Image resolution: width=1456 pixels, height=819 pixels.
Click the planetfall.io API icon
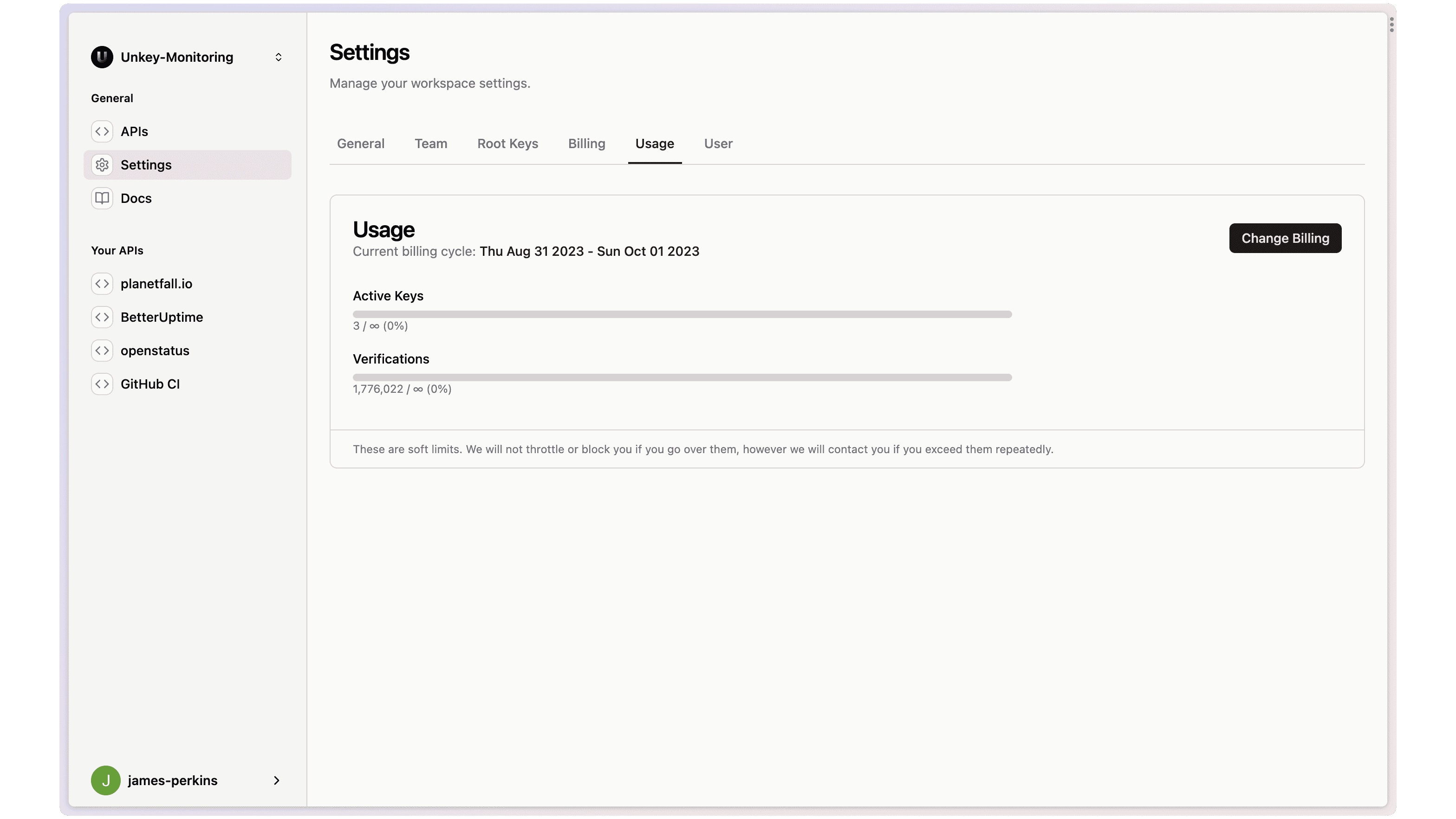(102, 284)
